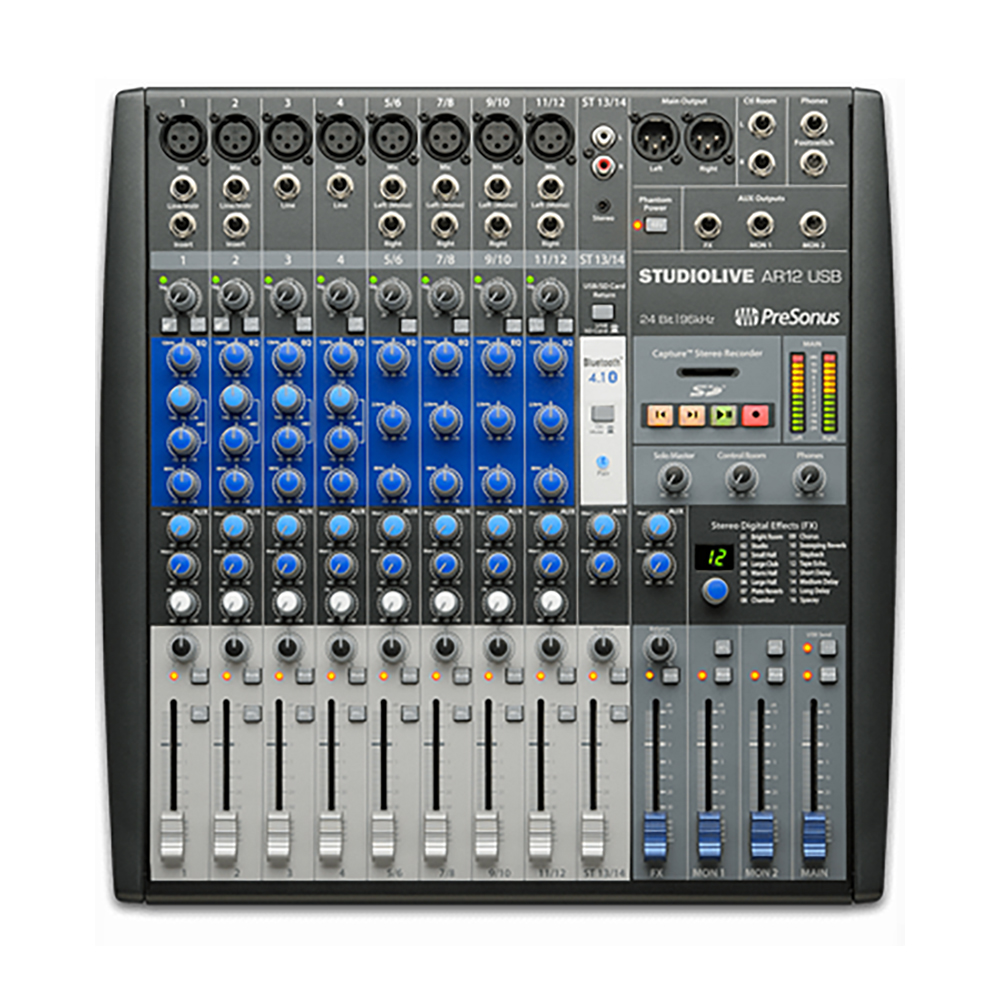
Task: Mute channel 4 with its mute button
Action: [x=357, y=675]
